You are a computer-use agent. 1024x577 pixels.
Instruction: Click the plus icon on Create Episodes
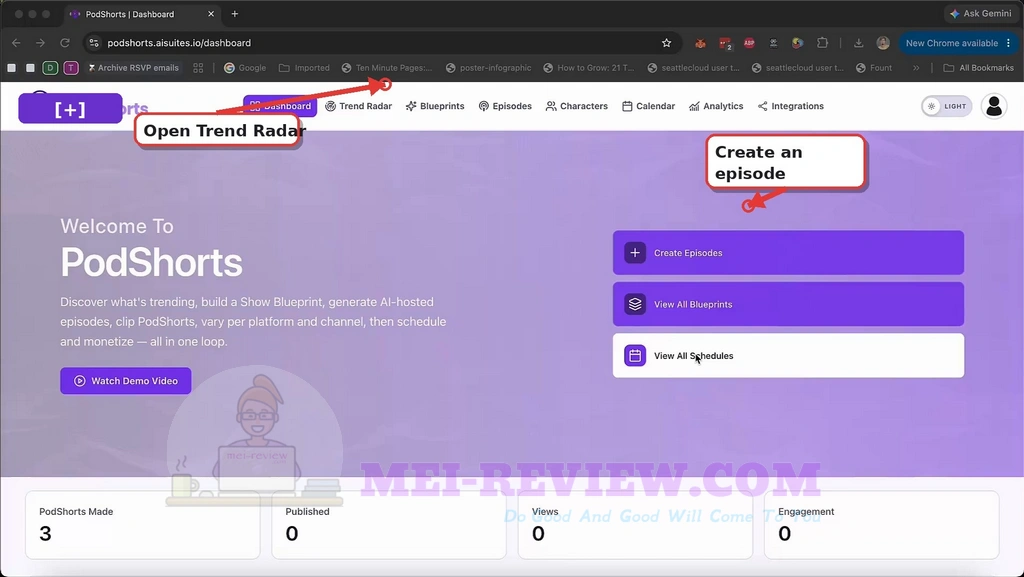(x=635, y=253)
